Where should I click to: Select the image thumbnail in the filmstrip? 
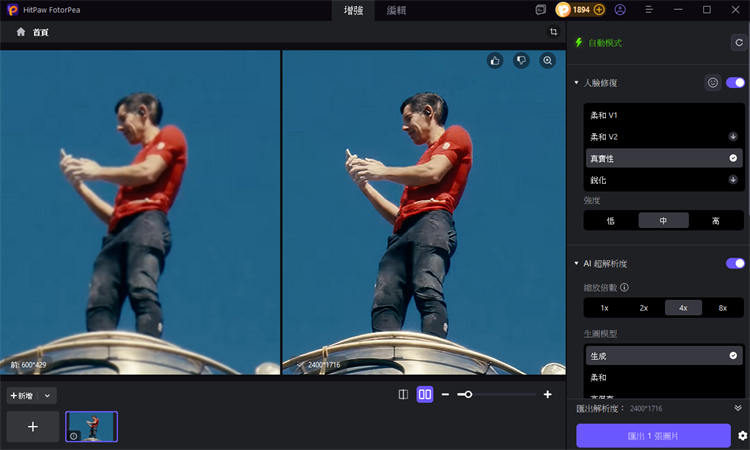(91, 426)
